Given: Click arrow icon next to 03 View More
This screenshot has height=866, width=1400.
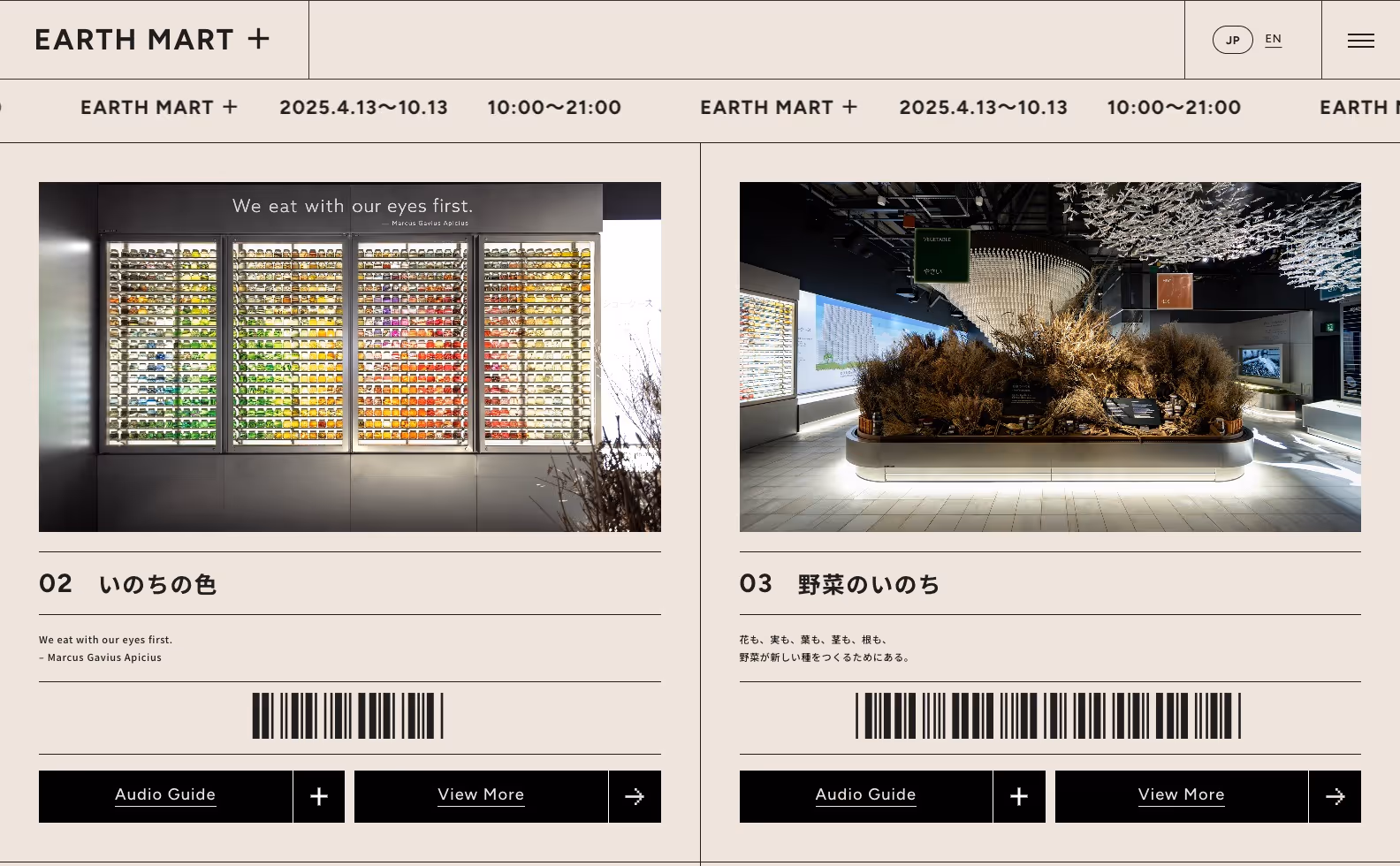Looking at the screenshot, I should point(1335,796).
